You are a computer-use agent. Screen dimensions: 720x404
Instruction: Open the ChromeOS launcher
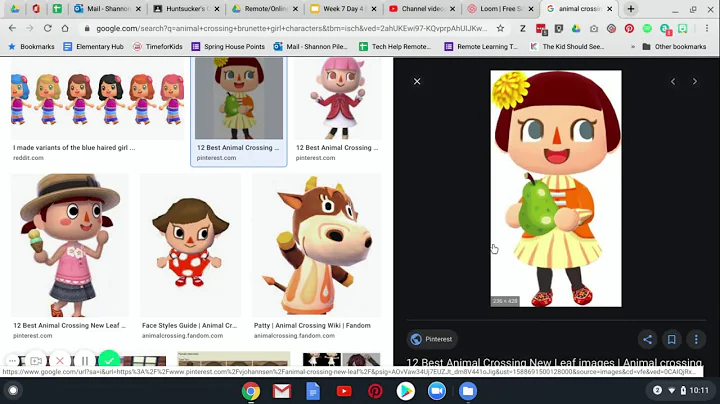pos(13,391)
